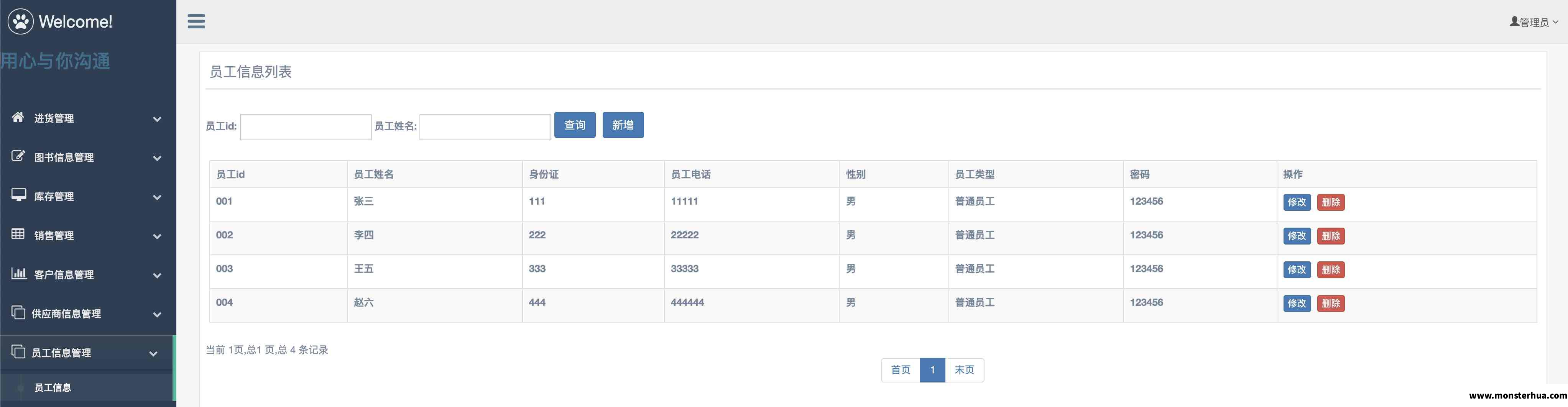Click 删除 for employee 002 李四
The height and width of the screenshot is (407, 1568).
tap(1331, 236)
